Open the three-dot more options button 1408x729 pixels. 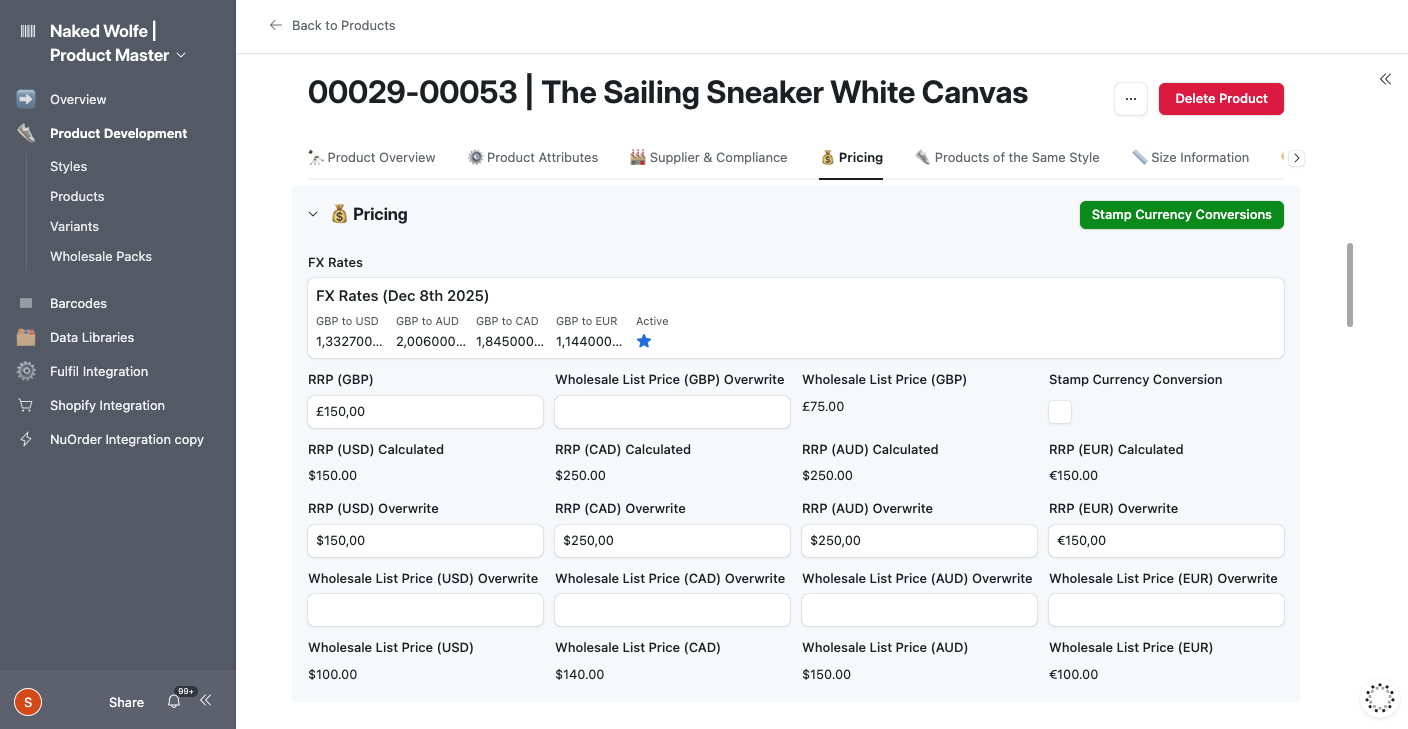pyautogui.click(x=1131, y=99)
